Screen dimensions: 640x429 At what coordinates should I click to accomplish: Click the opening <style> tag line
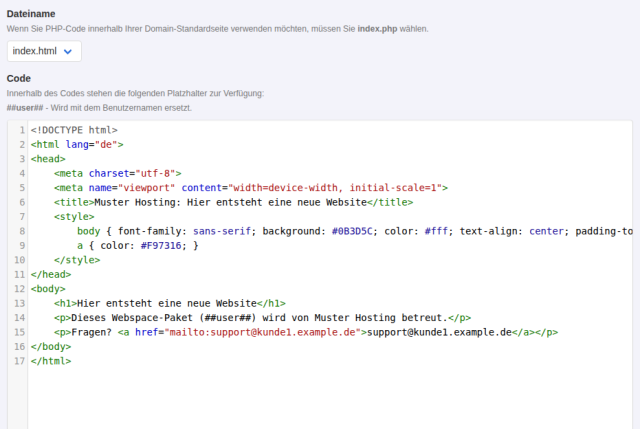pos(74,217)
